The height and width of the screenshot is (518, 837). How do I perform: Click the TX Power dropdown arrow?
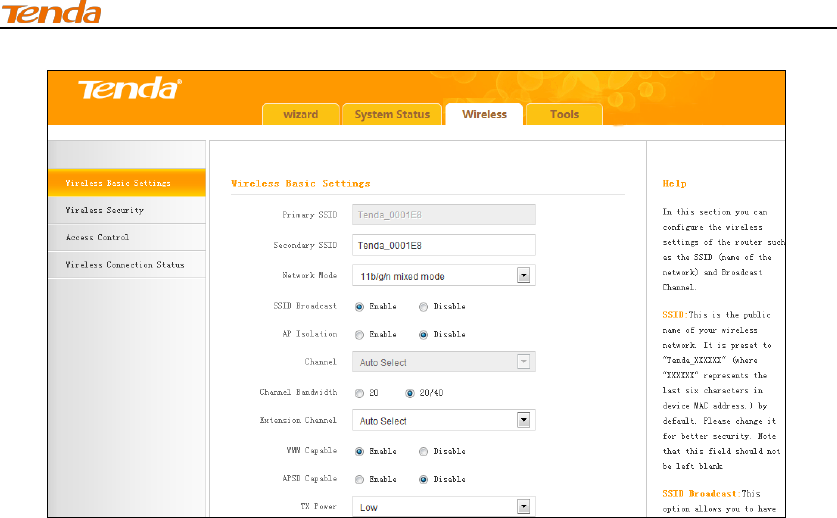(524, 506)
